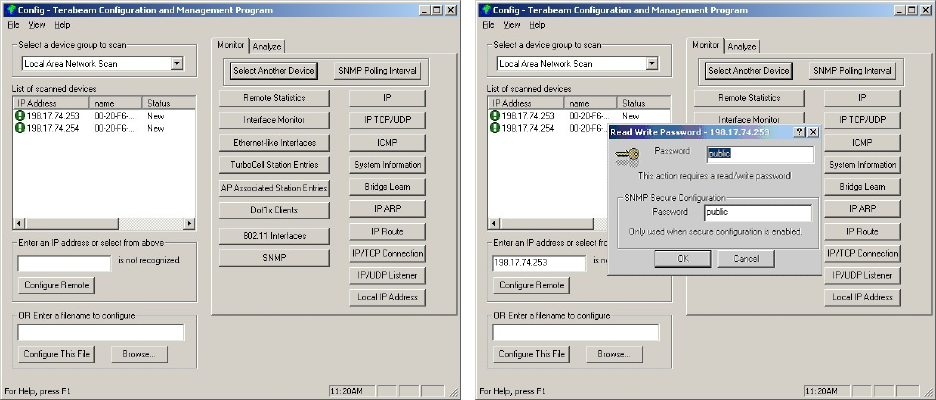Click Local IP Address in the window behind the password dialog
Image resolution: width=936 pixels, height=400 pixels.
[863, 297]
